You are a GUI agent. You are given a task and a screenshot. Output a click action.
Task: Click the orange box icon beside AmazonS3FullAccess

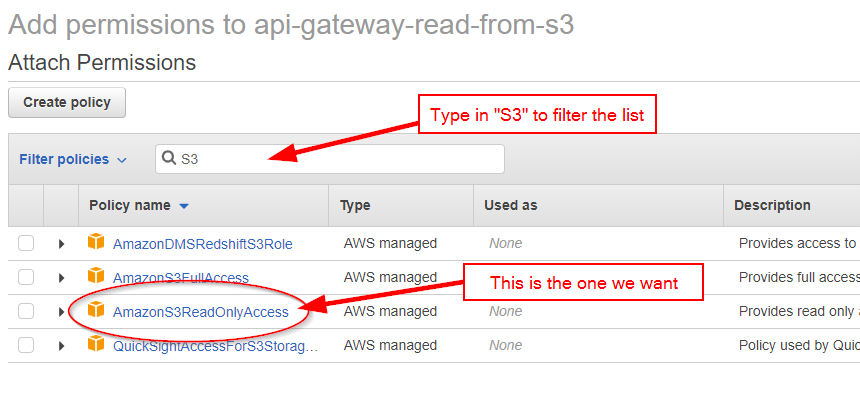click(x=96, y=276)
